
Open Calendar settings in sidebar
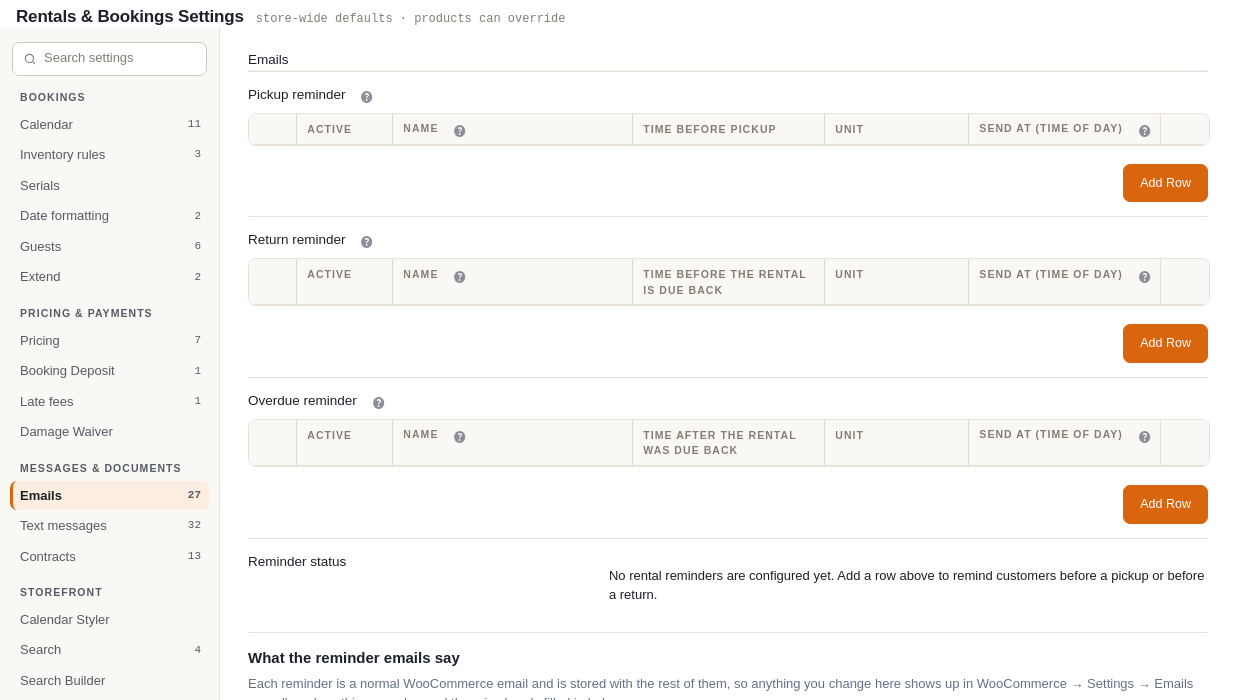coord(110,125)
